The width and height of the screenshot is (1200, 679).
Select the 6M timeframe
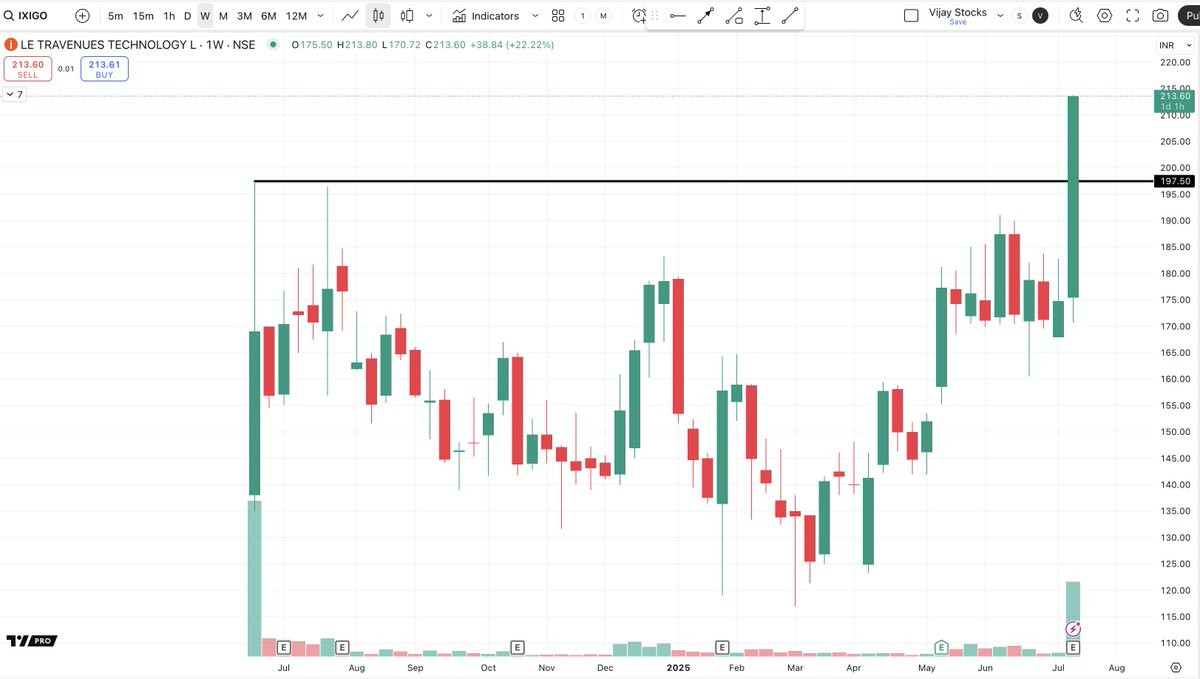tap(269, 16)
